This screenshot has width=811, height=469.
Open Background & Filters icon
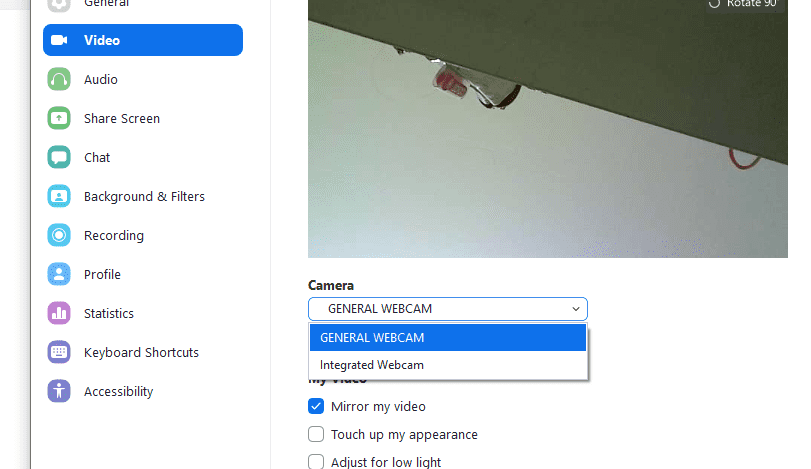(59, 196)
